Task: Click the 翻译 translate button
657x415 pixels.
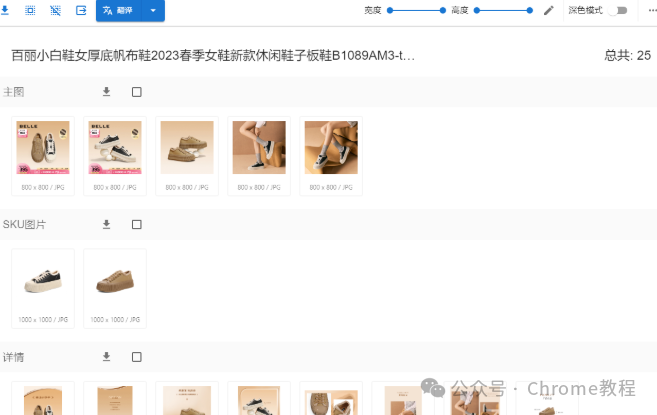Action: click(x=119, y=10)
